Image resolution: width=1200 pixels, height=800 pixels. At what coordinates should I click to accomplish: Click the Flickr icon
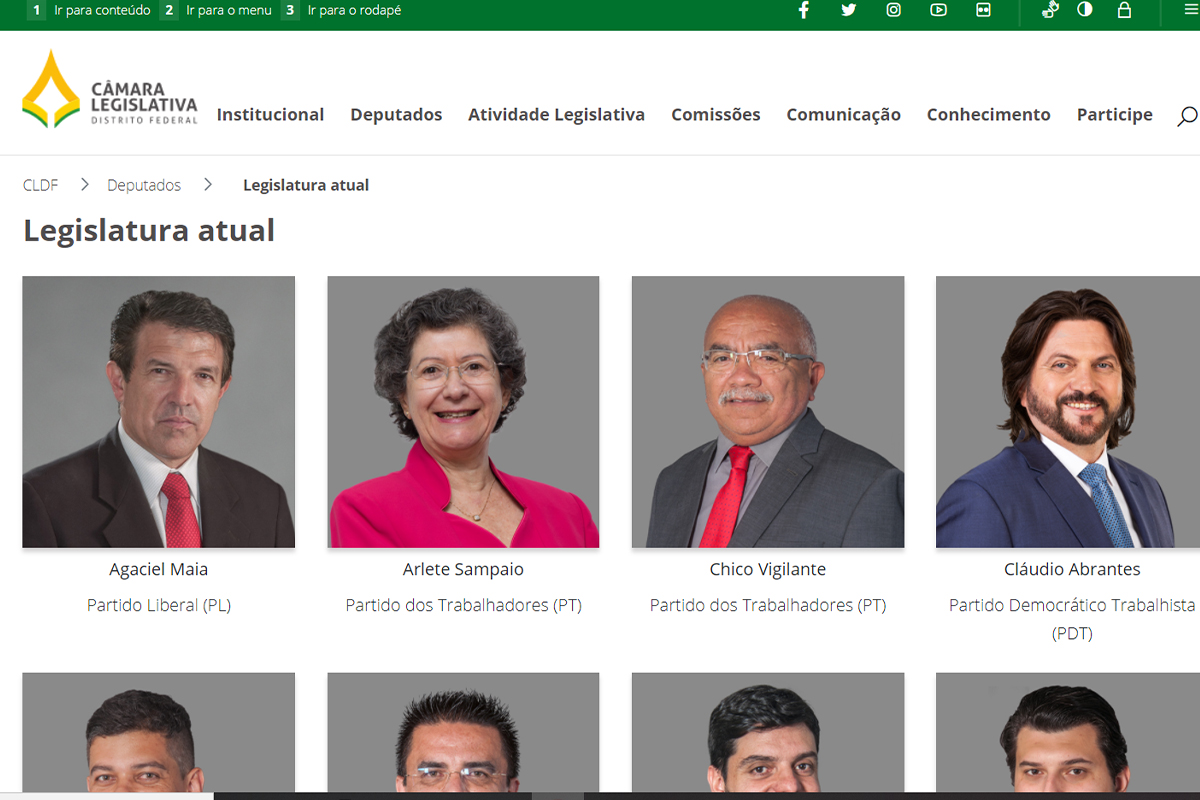(983, 10)
